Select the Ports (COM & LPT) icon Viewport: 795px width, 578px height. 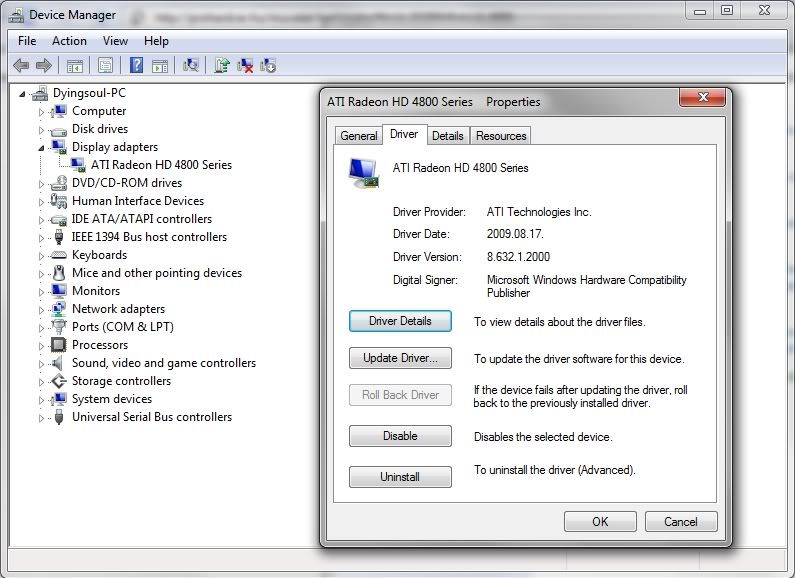pyautogui.click(x=59, y=327)
